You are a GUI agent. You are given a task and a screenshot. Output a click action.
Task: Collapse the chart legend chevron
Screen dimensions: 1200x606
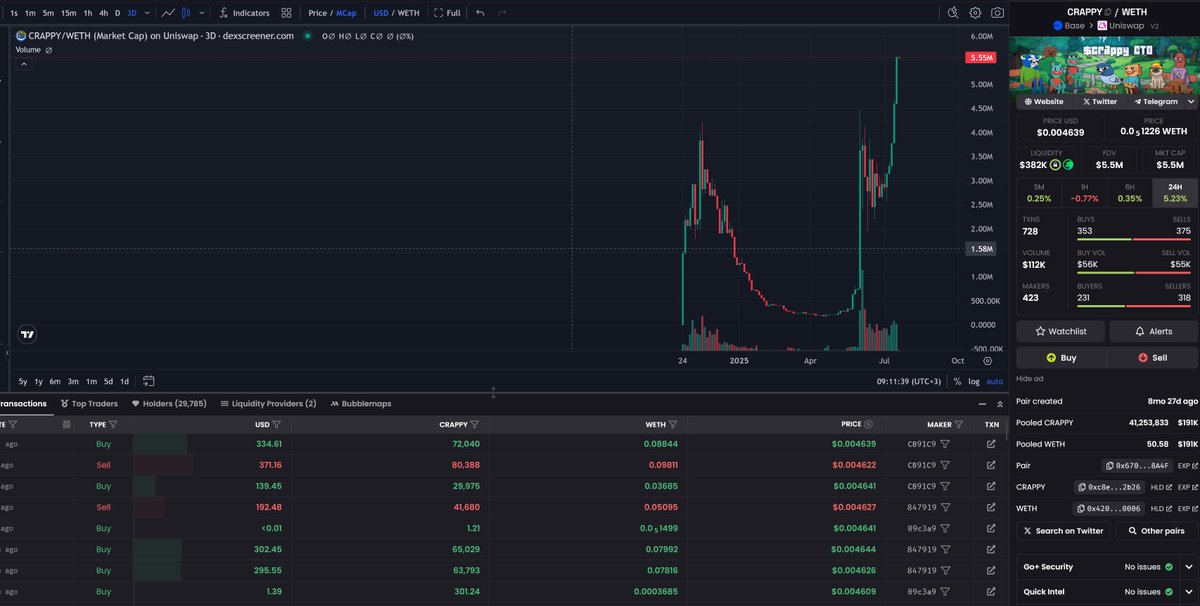click(24, 64)
